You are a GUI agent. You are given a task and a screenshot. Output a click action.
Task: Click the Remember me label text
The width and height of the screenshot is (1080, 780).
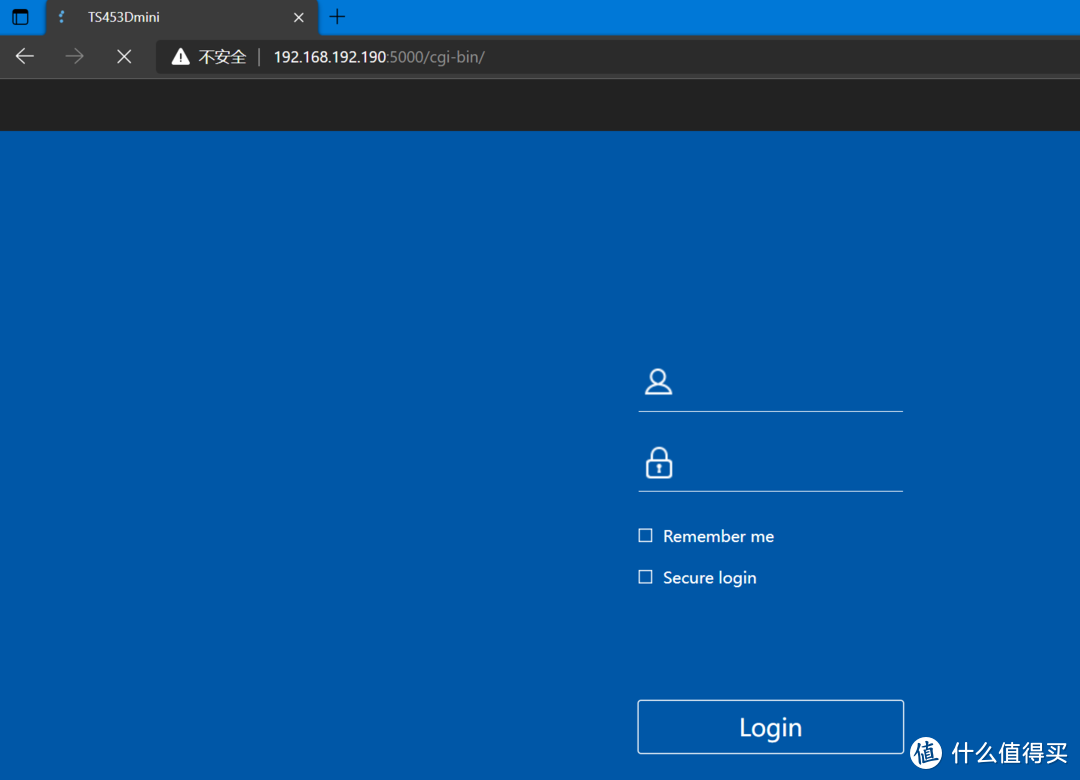pos(718,537)
